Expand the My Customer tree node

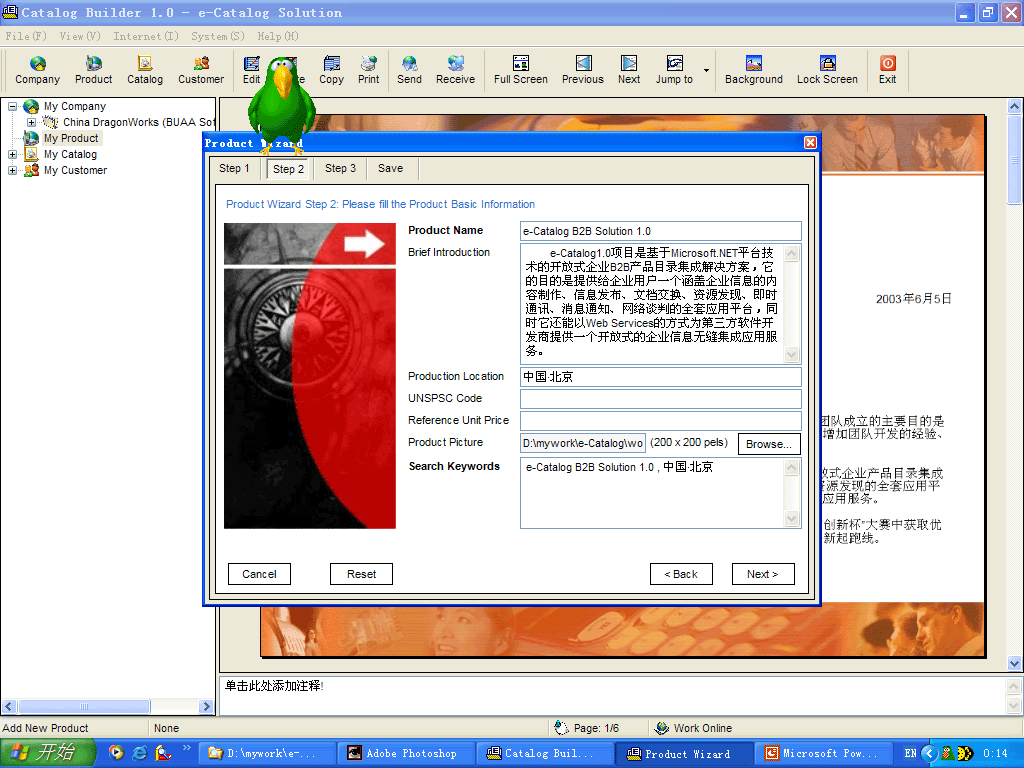(12, 170)
